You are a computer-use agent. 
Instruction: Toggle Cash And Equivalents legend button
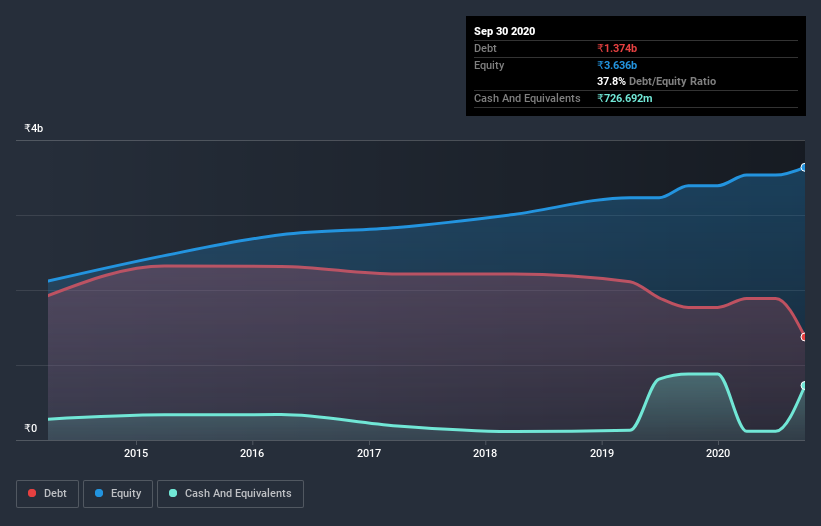(230, 494)
